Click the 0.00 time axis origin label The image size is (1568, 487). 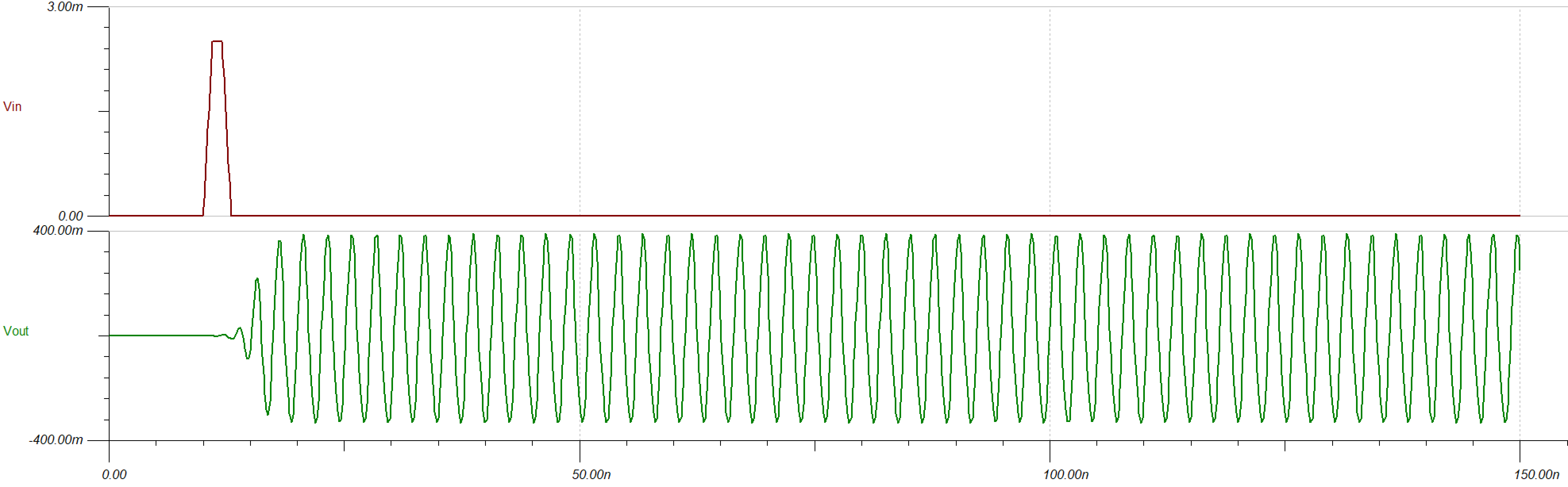pyautogui.click(x=114, y=474)
